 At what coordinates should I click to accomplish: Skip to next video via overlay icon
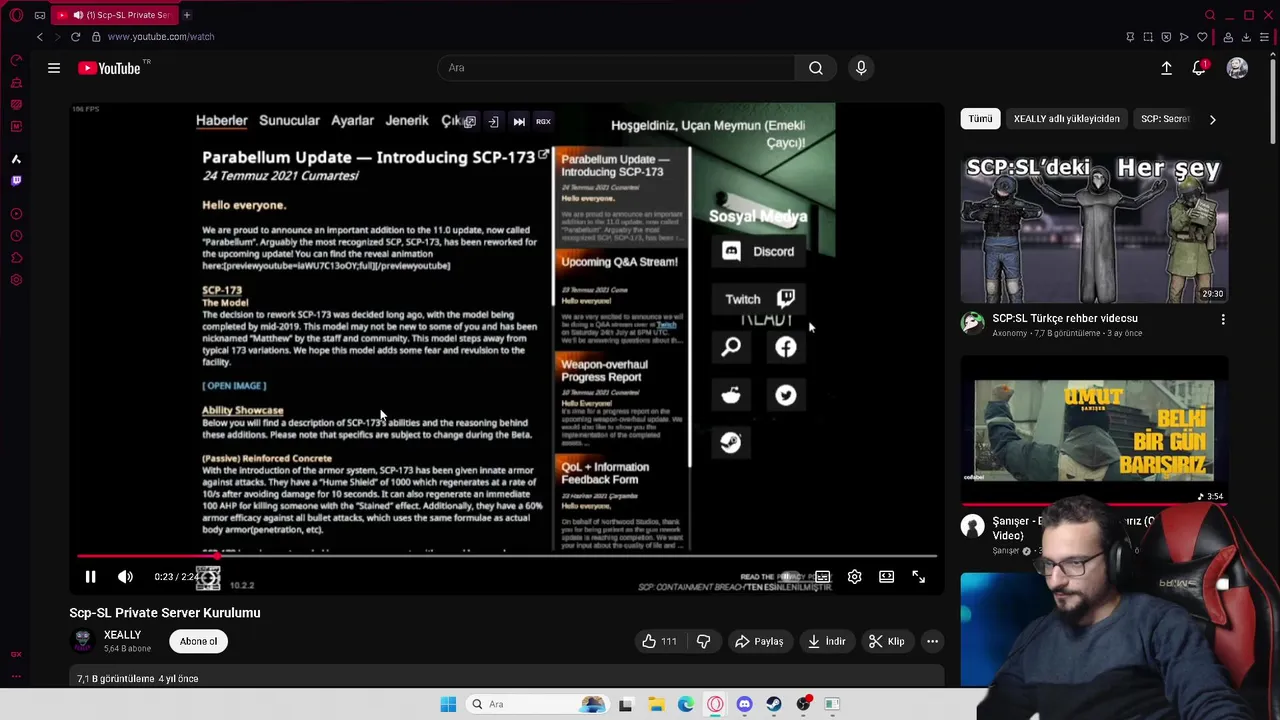pos(519,122)
